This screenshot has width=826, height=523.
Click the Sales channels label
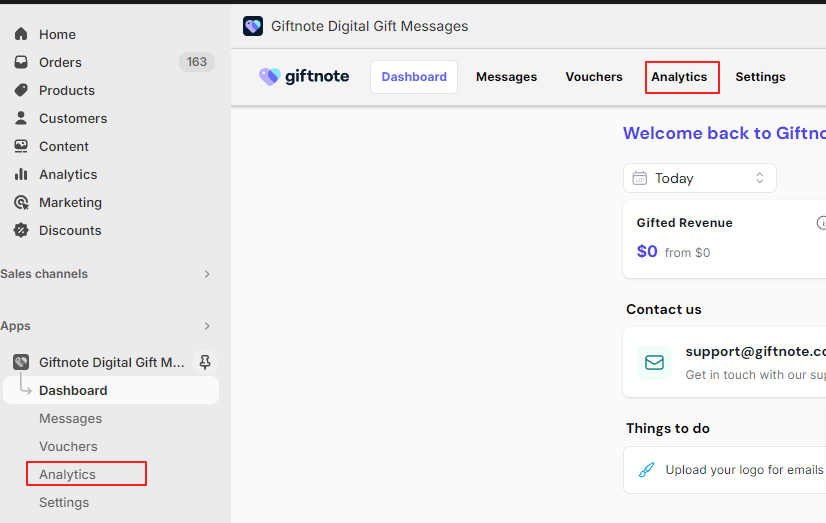(44, 274)
